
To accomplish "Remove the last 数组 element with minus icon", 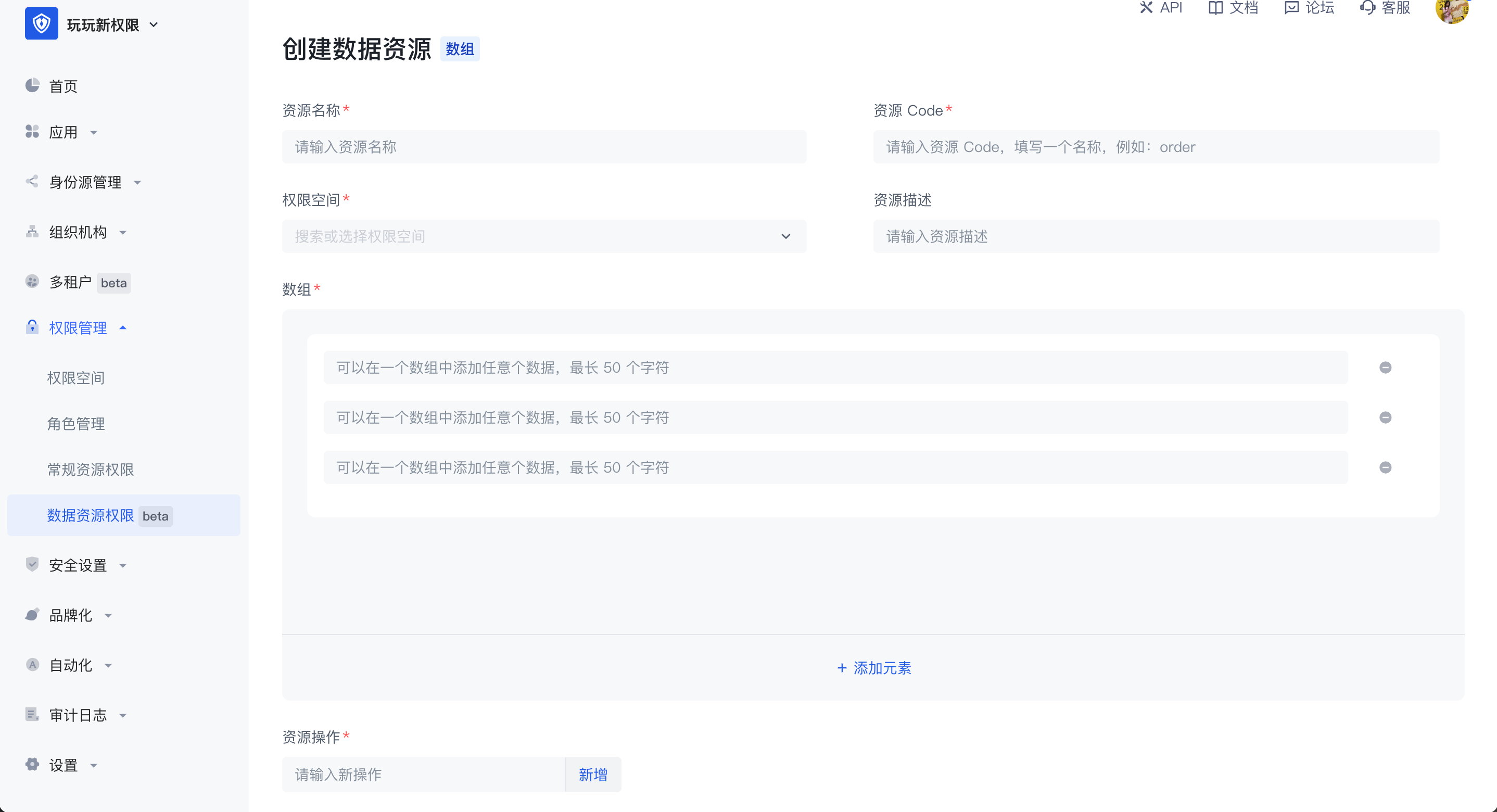I will (x=1387, y=467).
